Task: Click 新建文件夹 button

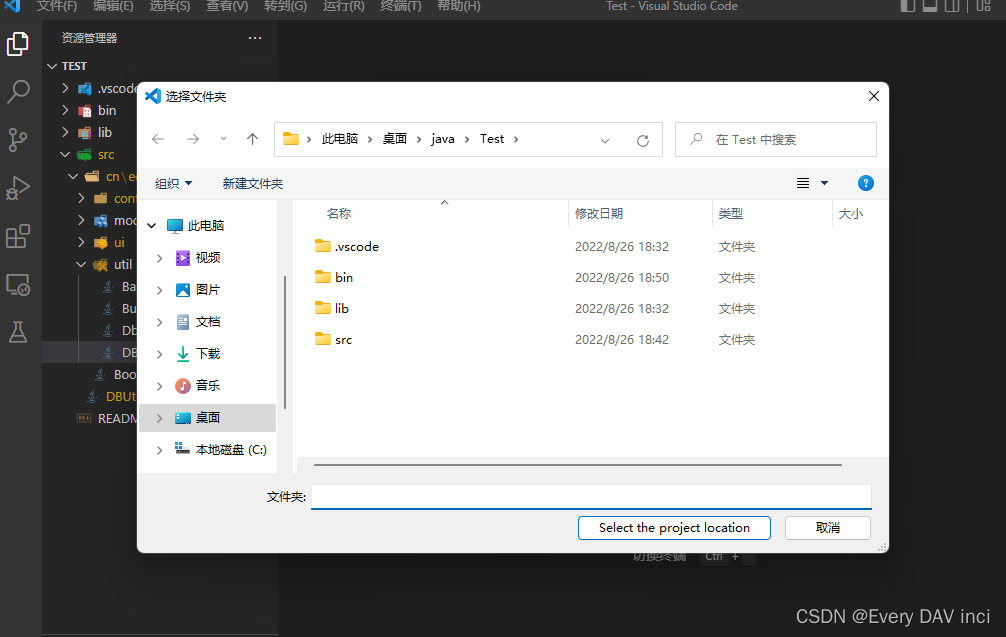Action: pos(253,183)
